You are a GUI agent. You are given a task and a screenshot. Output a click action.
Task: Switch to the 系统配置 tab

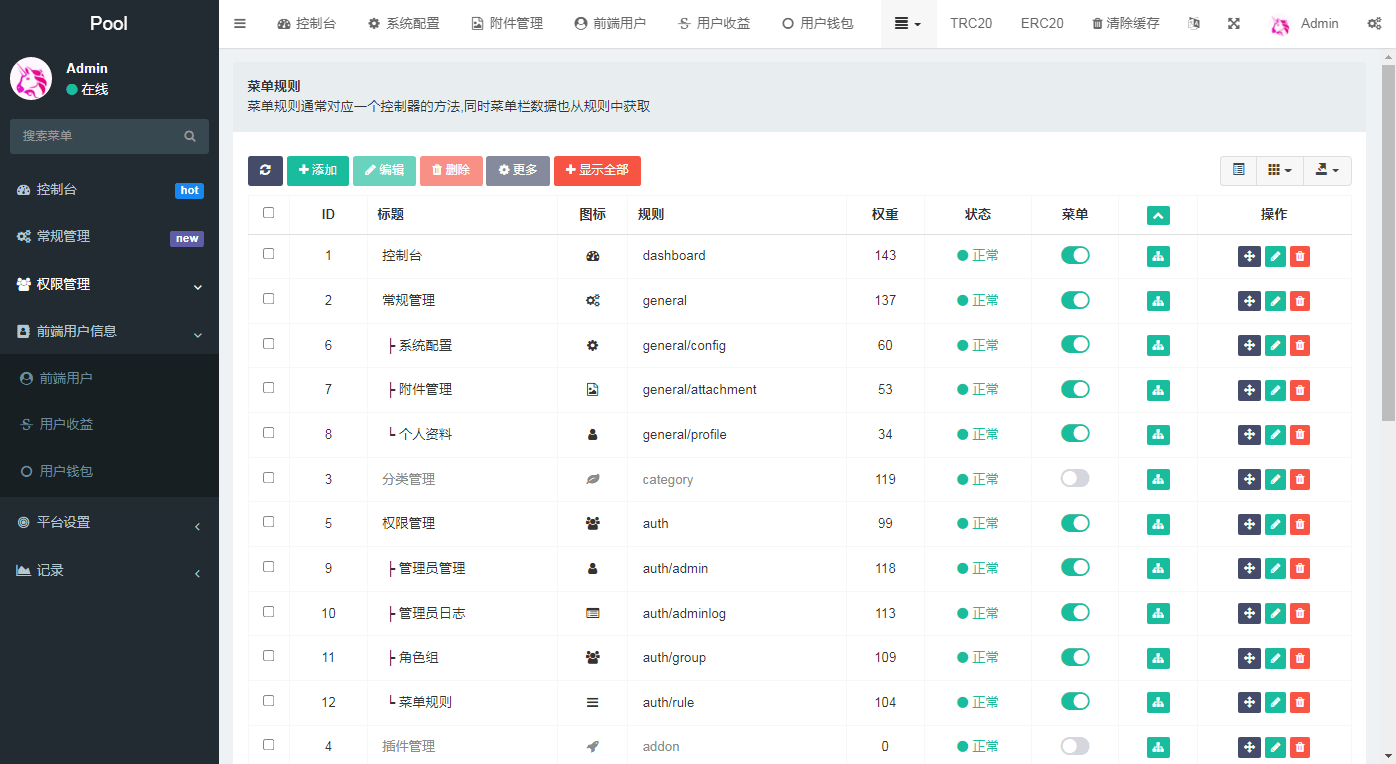pyautogui.click(x=403, y=23)
